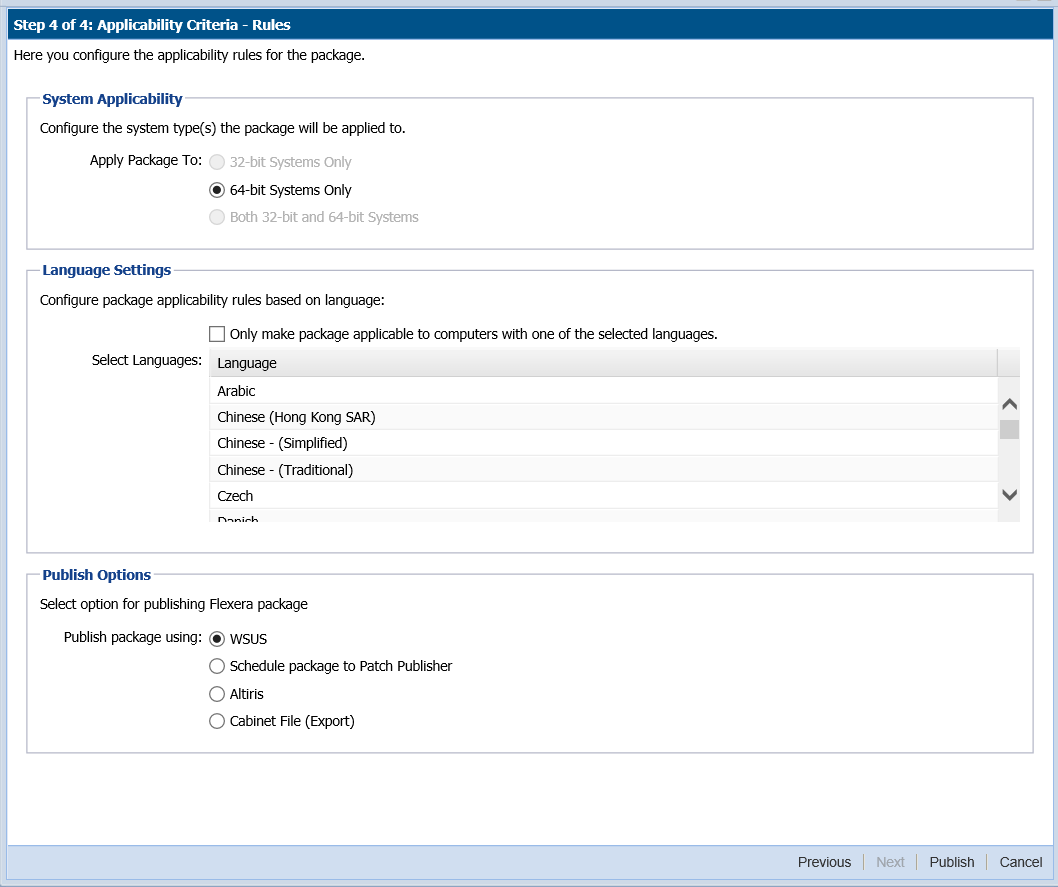The height and width of the screenshot is (887, 1058).
Task: Select 64-bit Systems Only radio button
Action: pos(217,190)
